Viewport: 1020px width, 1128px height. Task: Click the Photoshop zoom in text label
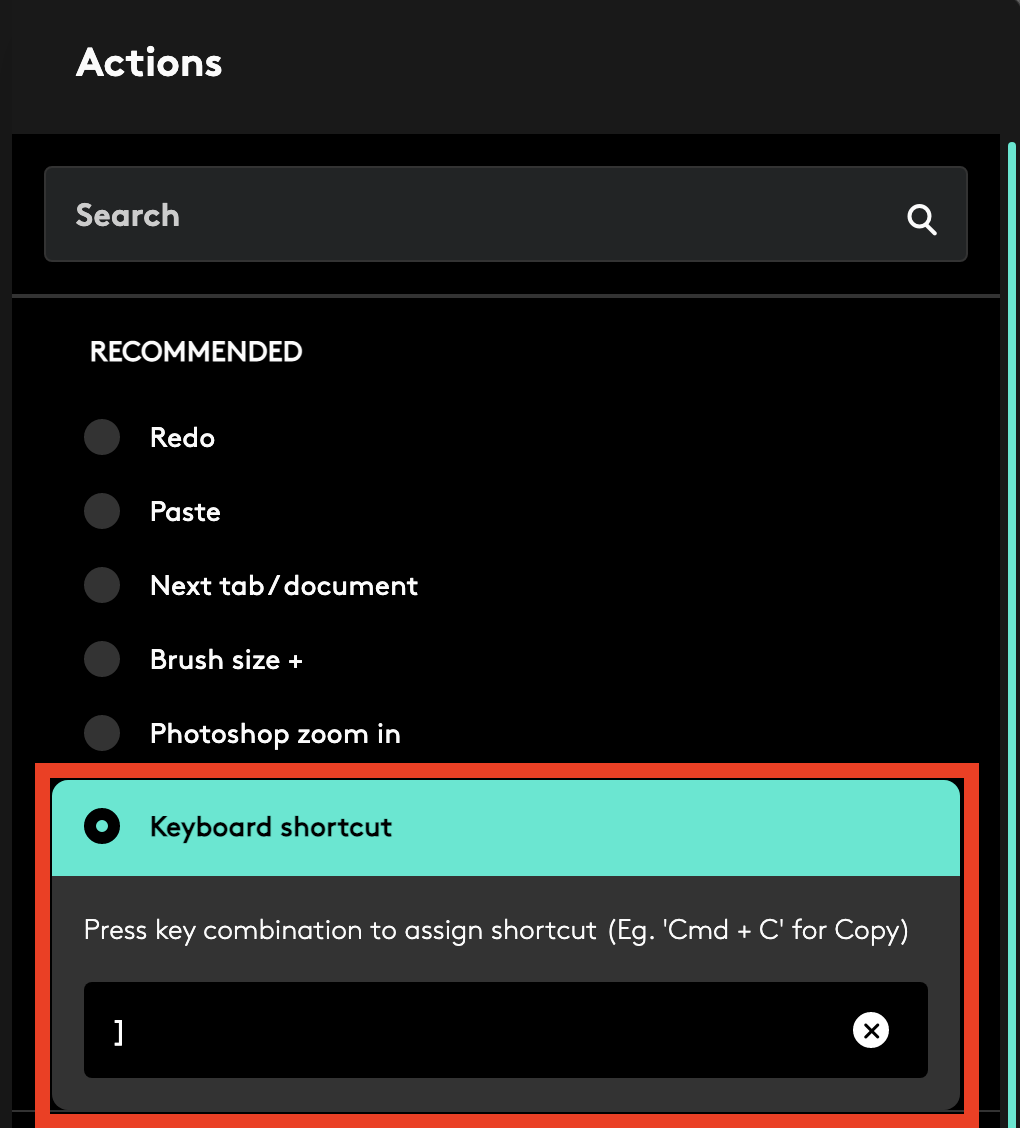[274, 733]
